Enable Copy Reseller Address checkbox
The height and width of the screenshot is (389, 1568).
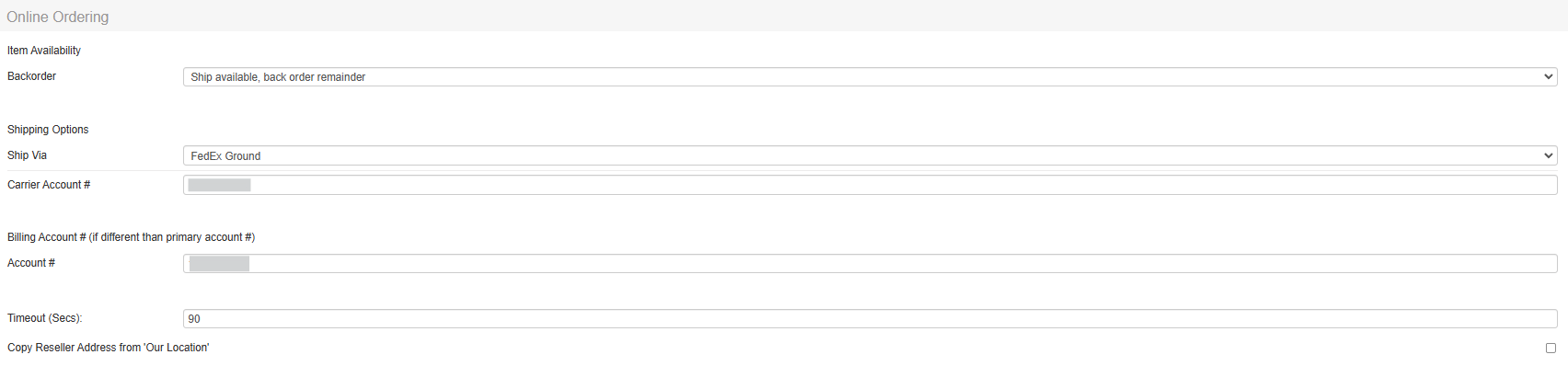(x=1551, y=349)
